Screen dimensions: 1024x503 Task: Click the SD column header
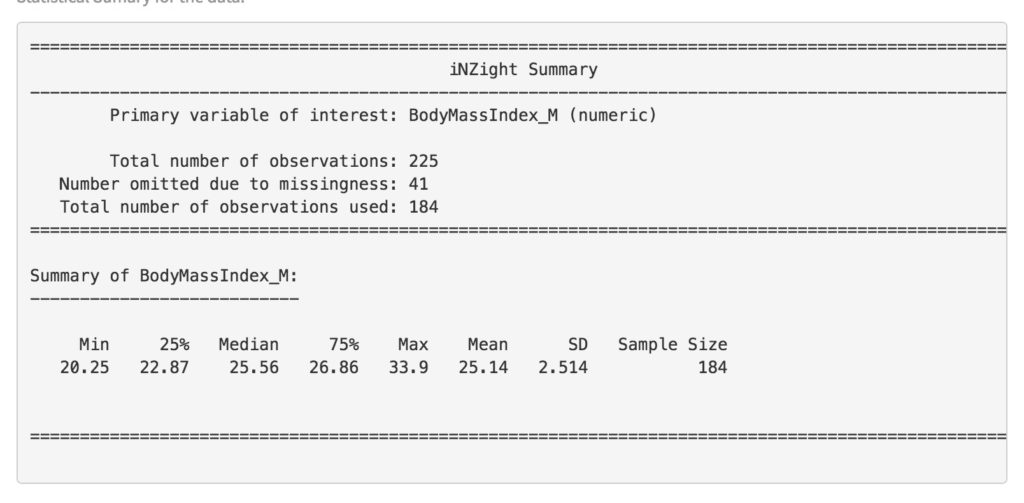(x=578, y=344)
